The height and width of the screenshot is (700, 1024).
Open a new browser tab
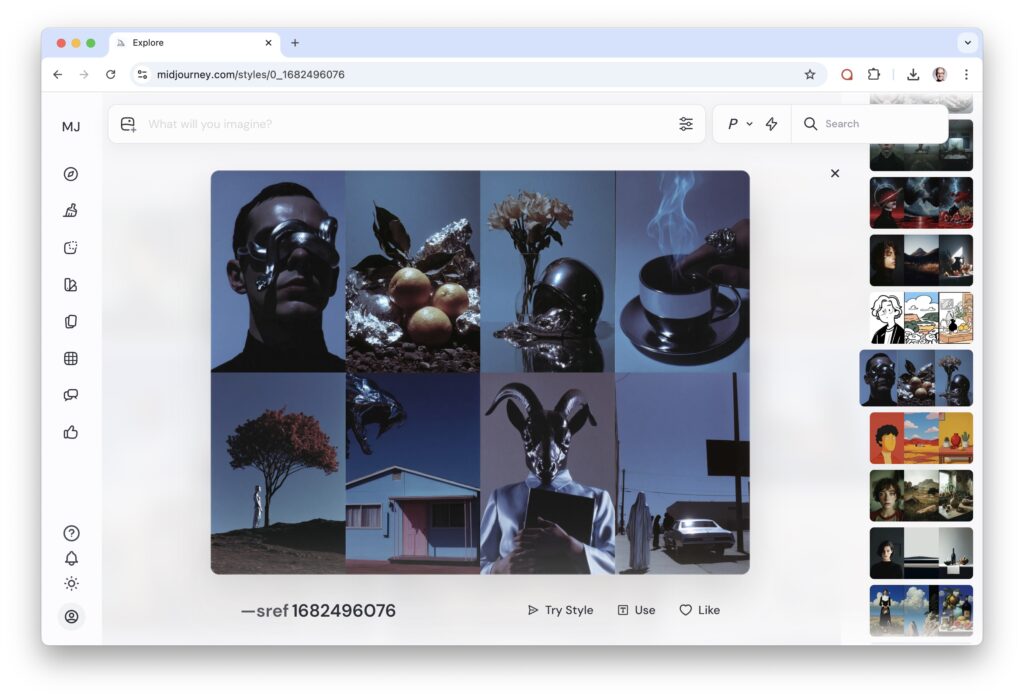coord(295,43)
